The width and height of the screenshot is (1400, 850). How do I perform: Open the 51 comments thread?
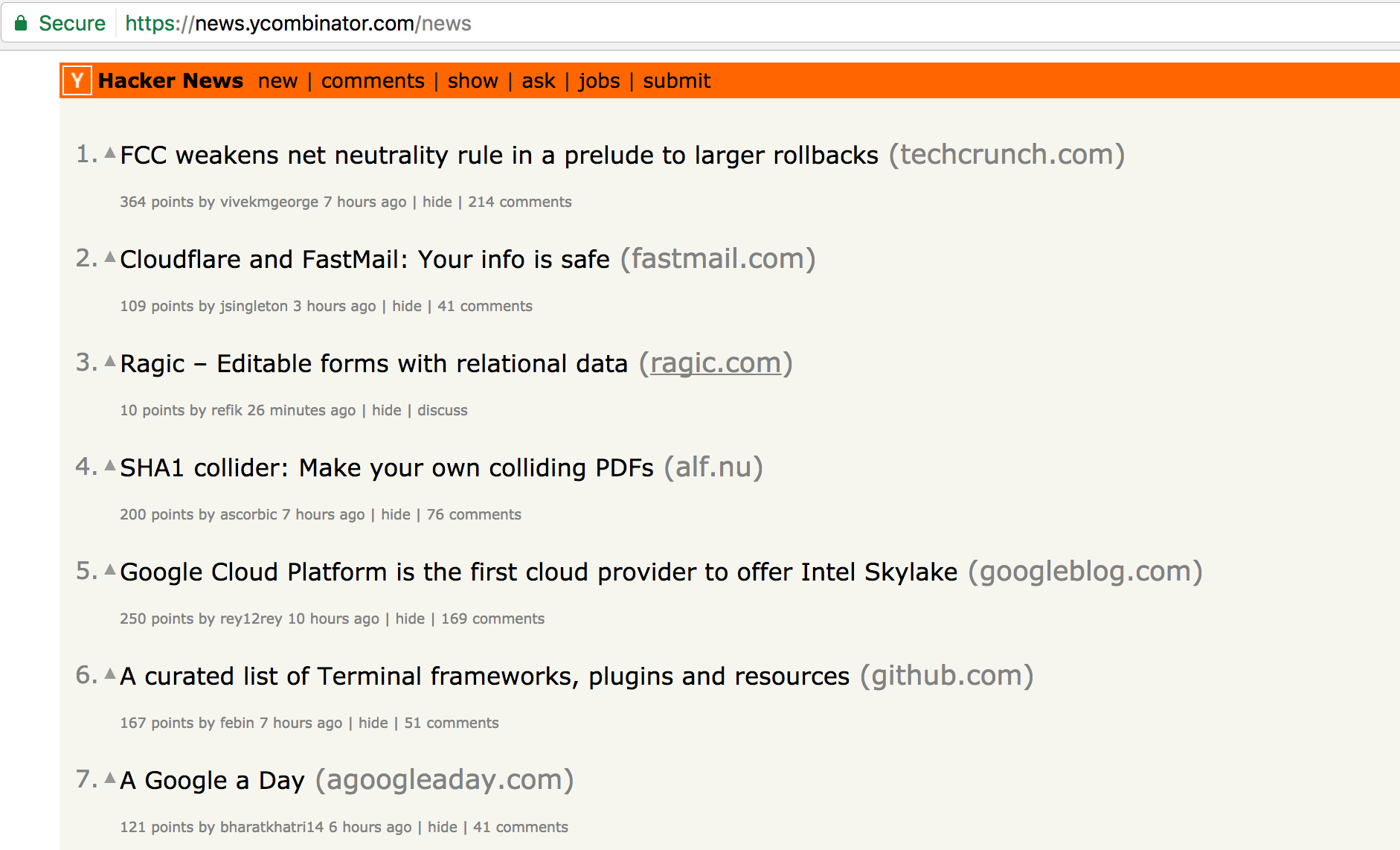click(x=452, y=723)
